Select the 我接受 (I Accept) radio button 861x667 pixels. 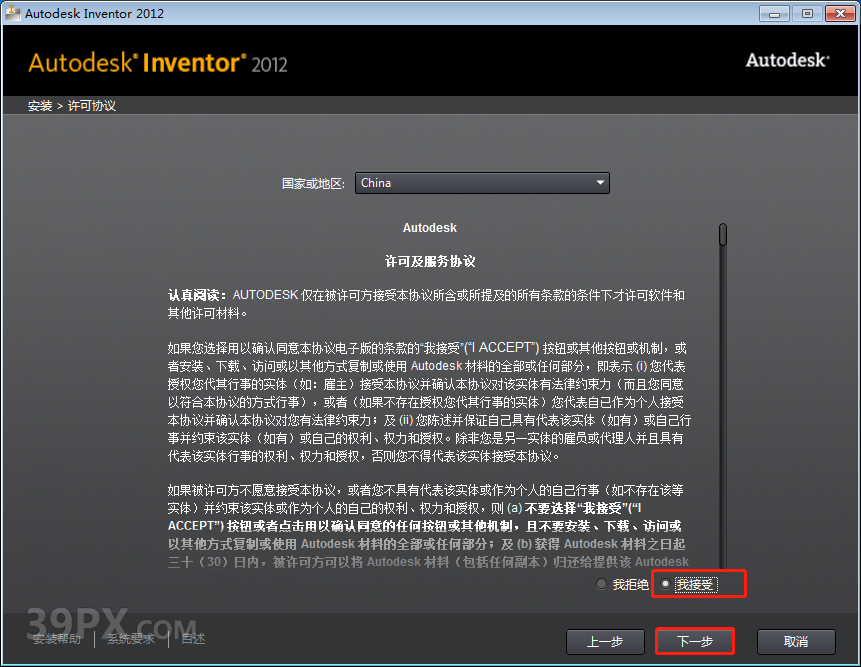point(666,584)
